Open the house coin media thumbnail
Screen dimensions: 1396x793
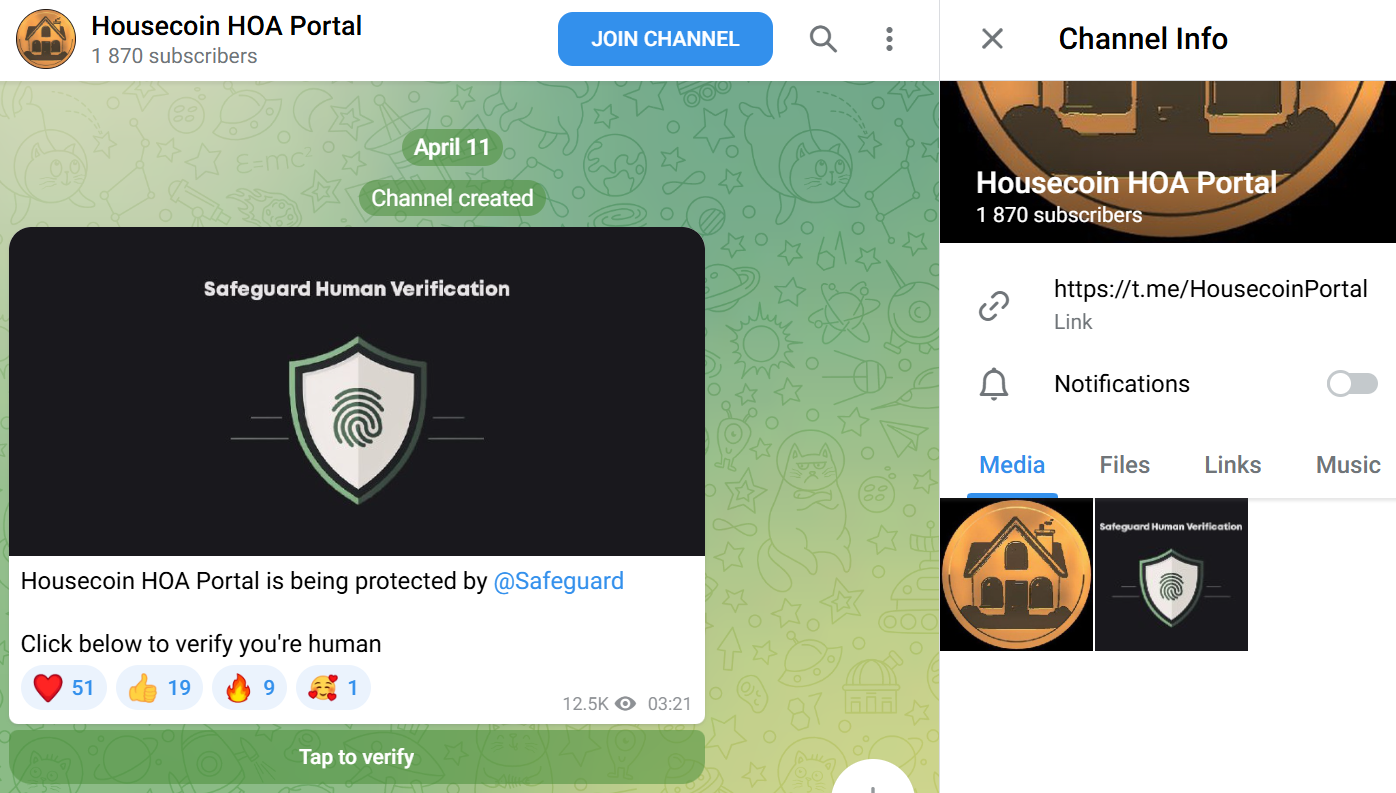[x=1016, y=575]
